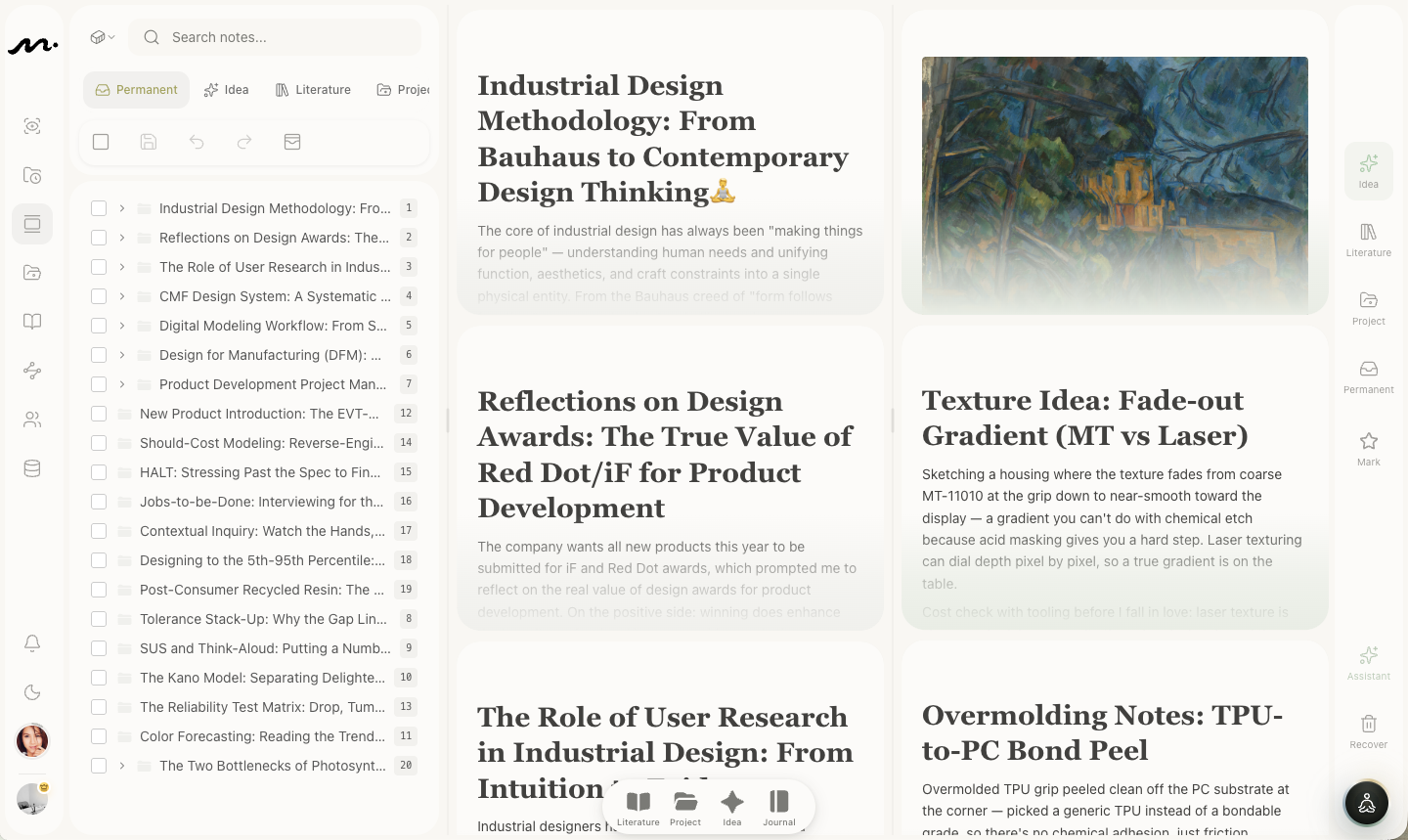
Task: Switch to the Idea tab
Action: pos(226,90)
